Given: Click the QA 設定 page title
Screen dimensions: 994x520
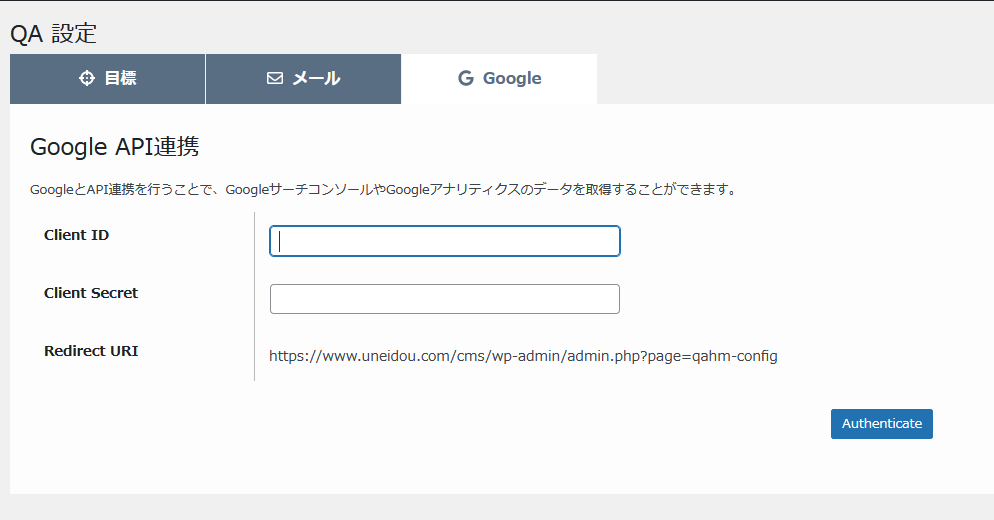Looking at the screenshot, I should coord(53,34).
